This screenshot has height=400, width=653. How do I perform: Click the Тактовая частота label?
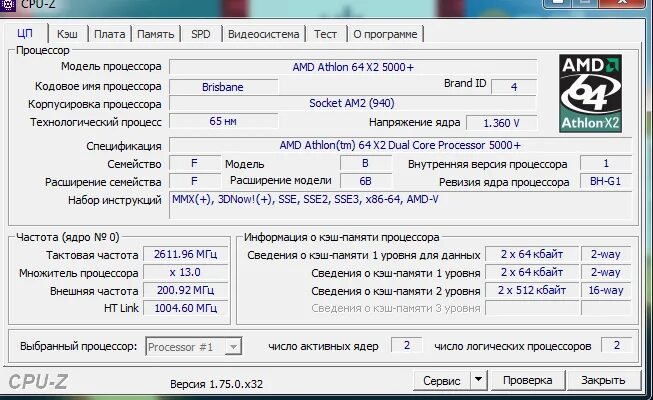pyautogui.click(x=92, y=255)
